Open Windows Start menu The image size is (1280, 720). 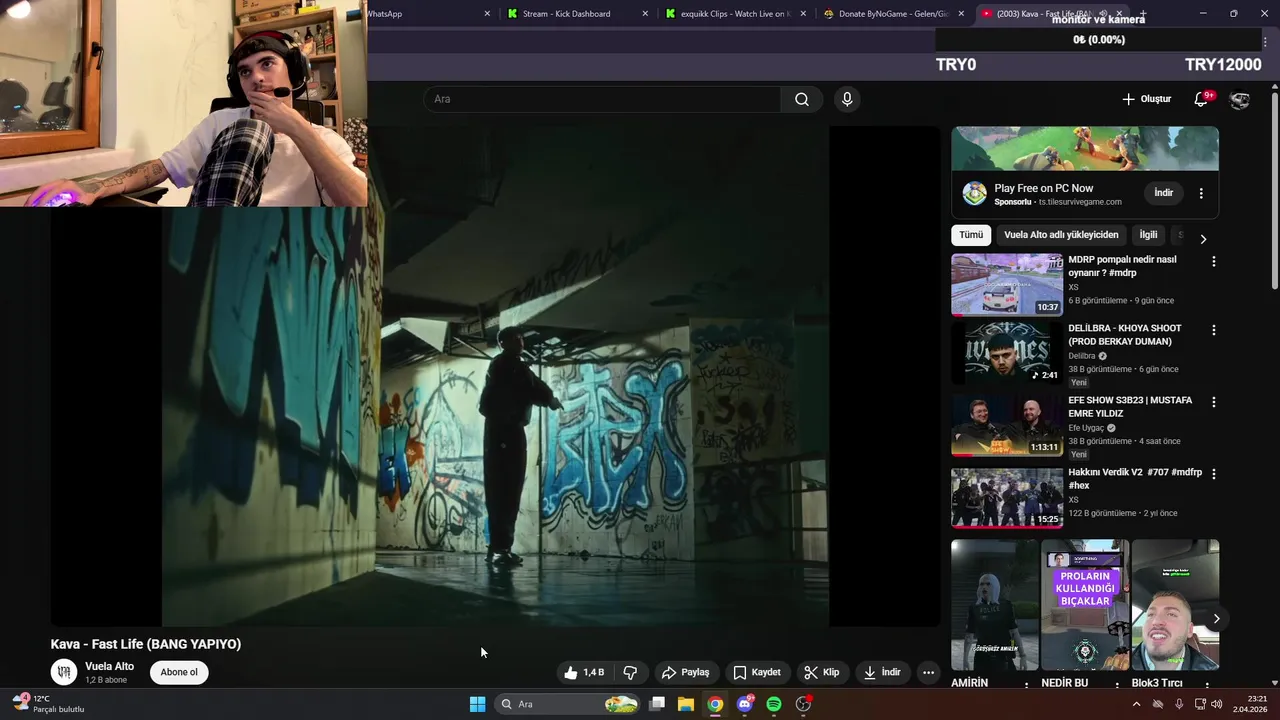tap(477, 704)
